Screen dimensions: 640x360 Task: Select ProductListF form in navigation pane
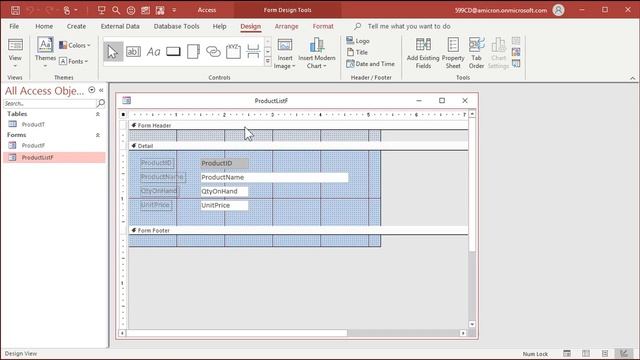54,158
